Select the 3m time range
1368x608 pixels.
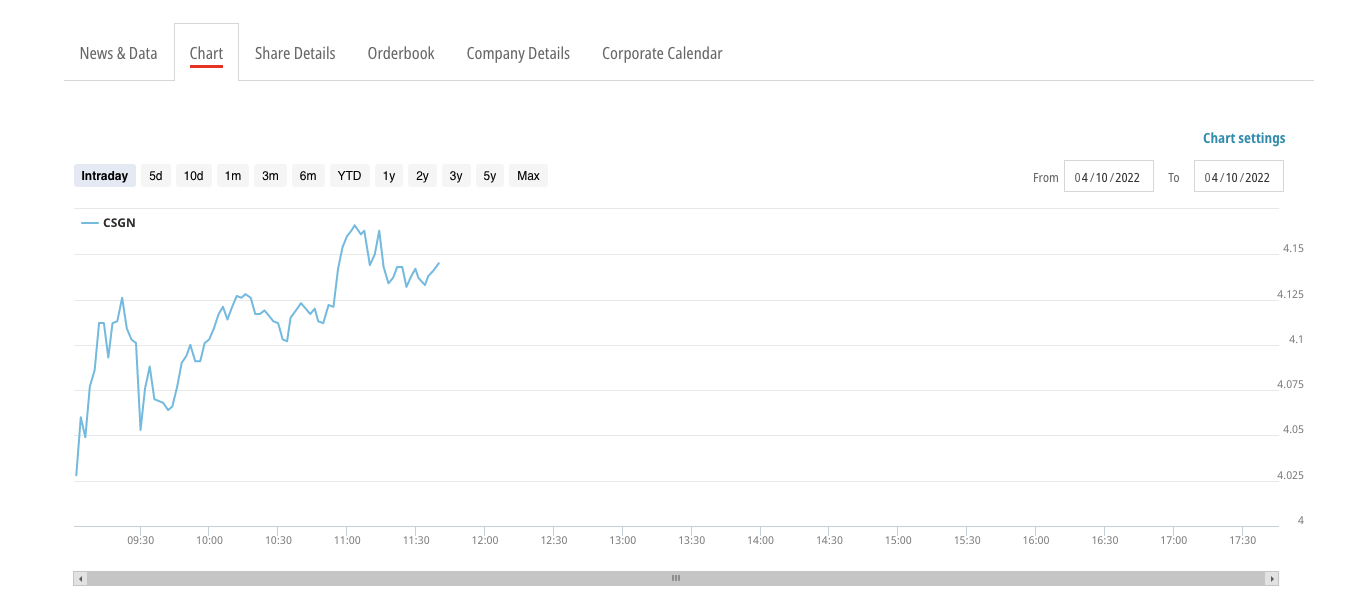pyautogui.click(x=271, y=176)
